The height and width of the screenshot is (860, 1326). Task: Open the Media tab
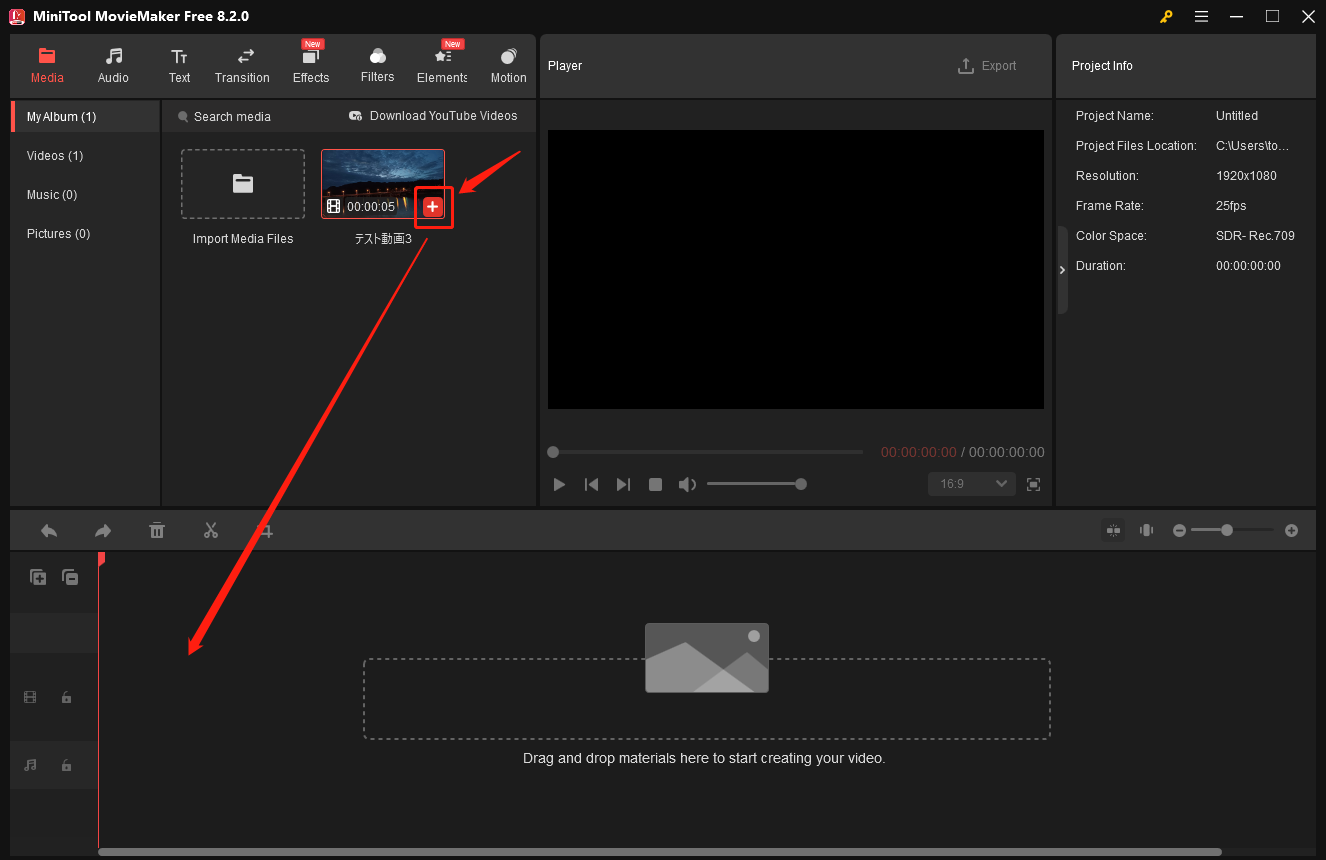[47, 66]
